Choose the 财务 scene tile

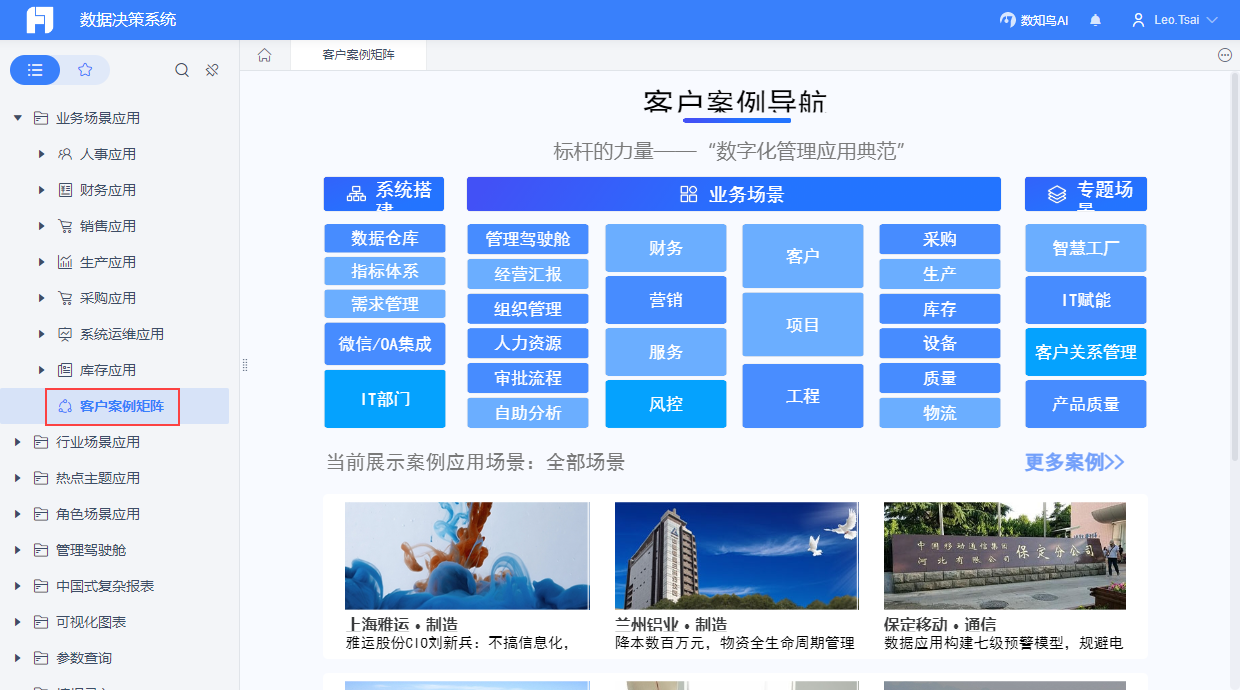[666, 248]
